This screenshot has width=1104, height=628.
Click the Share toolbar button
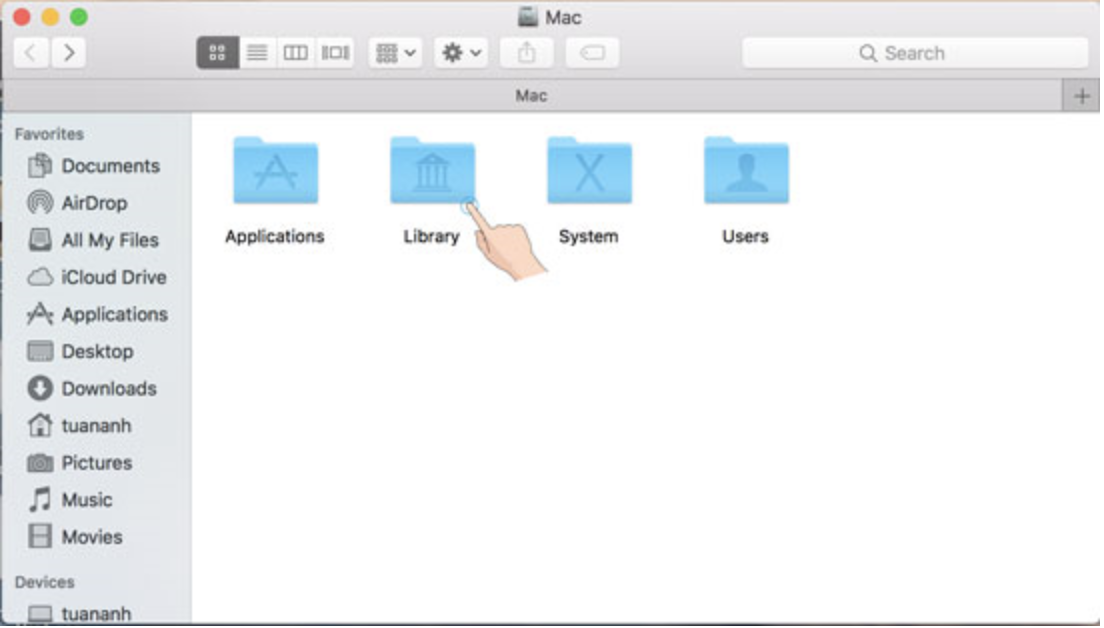[x=527, y=53]
